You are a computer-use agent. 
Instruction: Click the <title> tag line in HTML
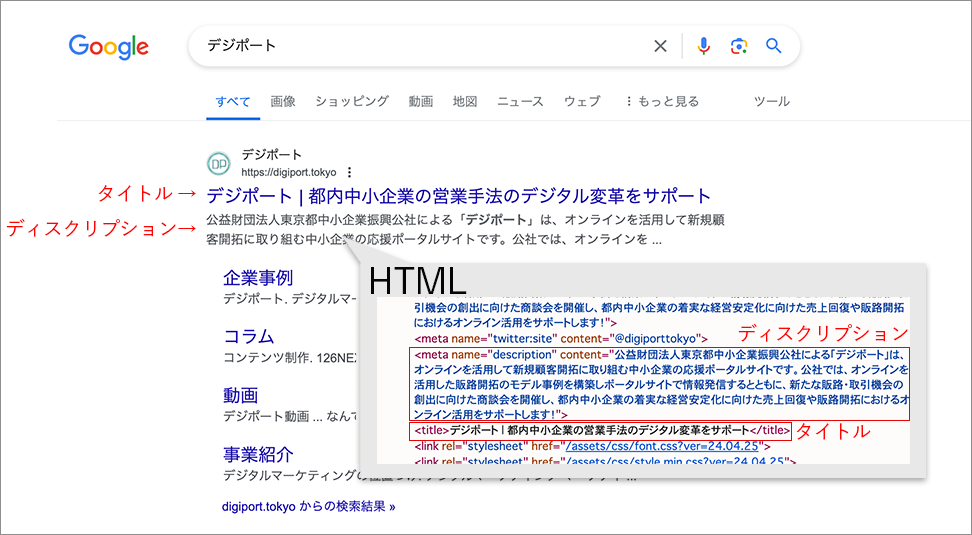(601, 431)
